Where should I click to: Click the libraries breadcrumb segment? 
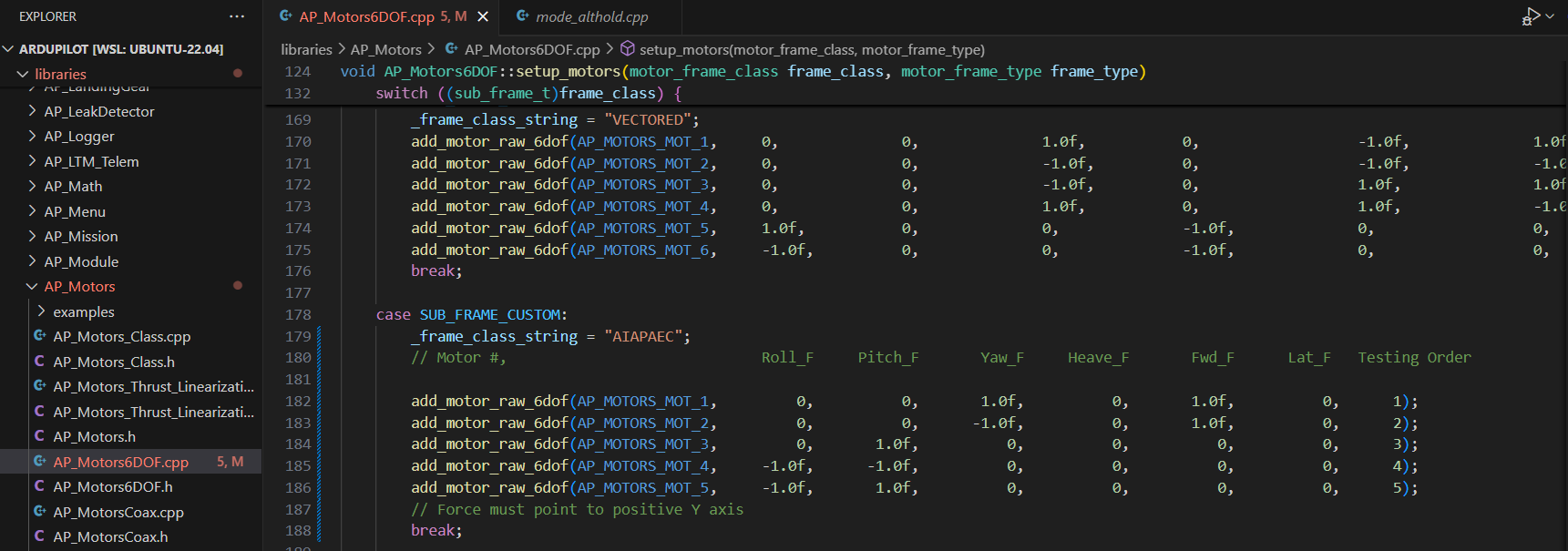(306, 49)
